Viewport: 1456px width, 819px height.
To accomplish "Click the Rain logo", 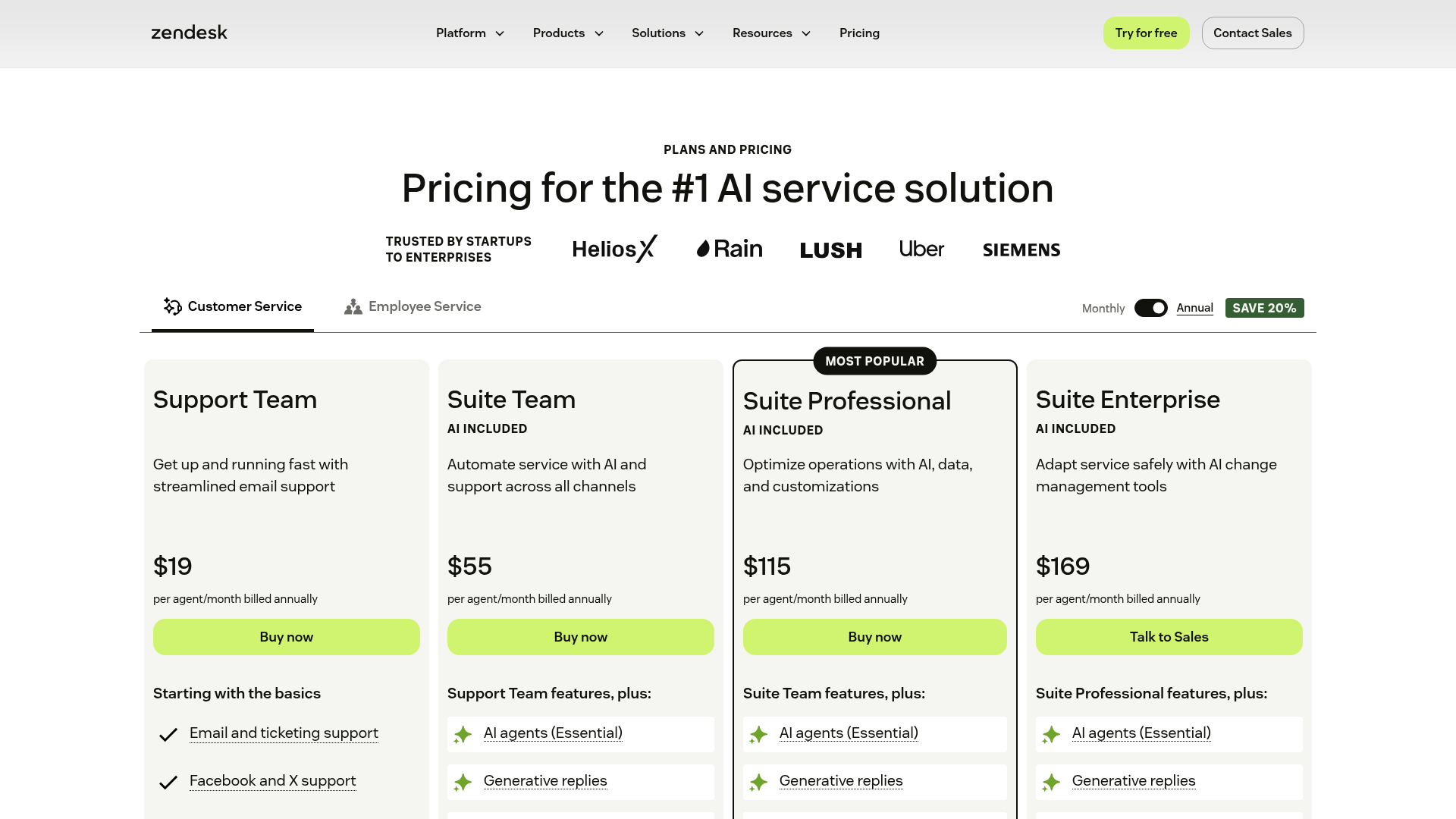I will pos(730,249).
